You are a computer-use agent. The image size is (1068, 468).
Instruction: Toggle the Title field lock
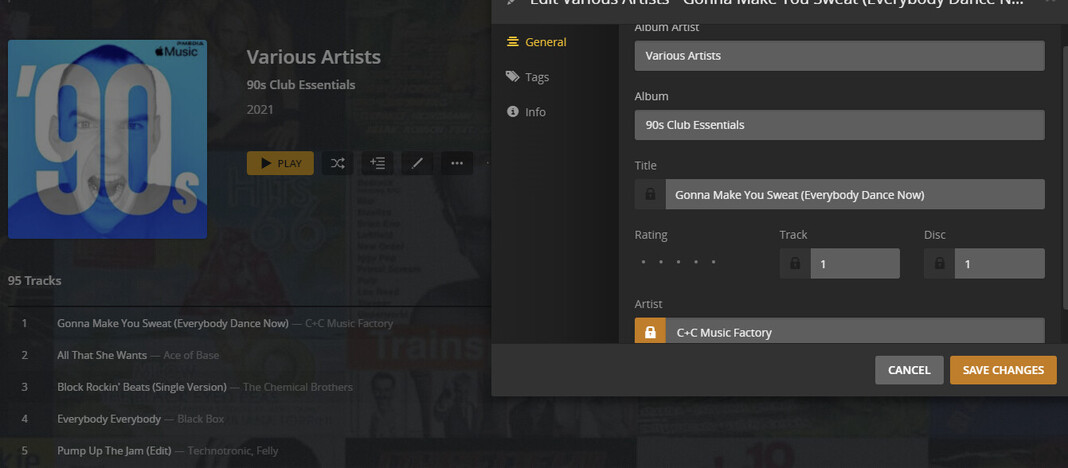point(650,194)
